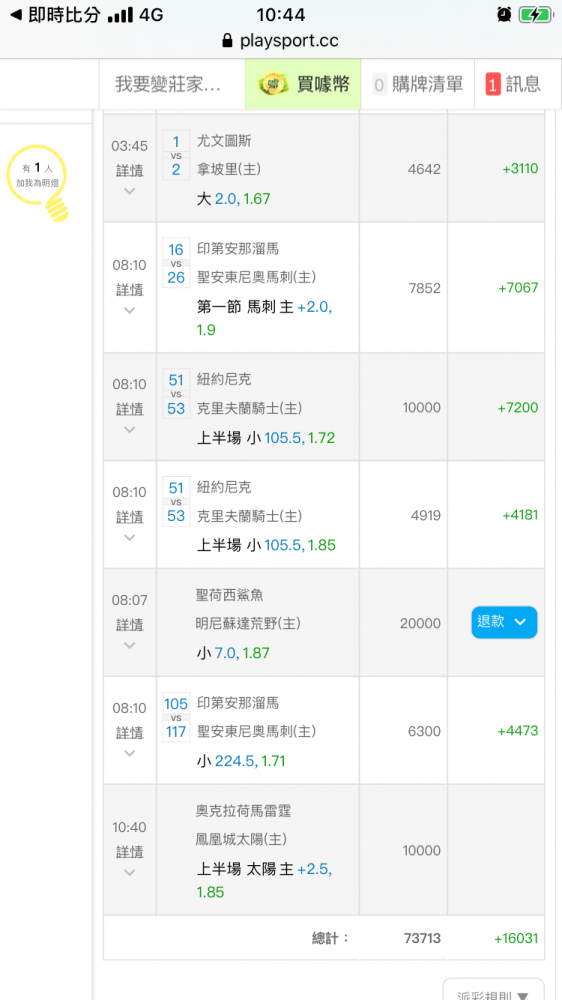Click 詳情 link for 馬刺 第一節 bet
The width and height of the screenshot is (562, 1000).
point(129,290)
